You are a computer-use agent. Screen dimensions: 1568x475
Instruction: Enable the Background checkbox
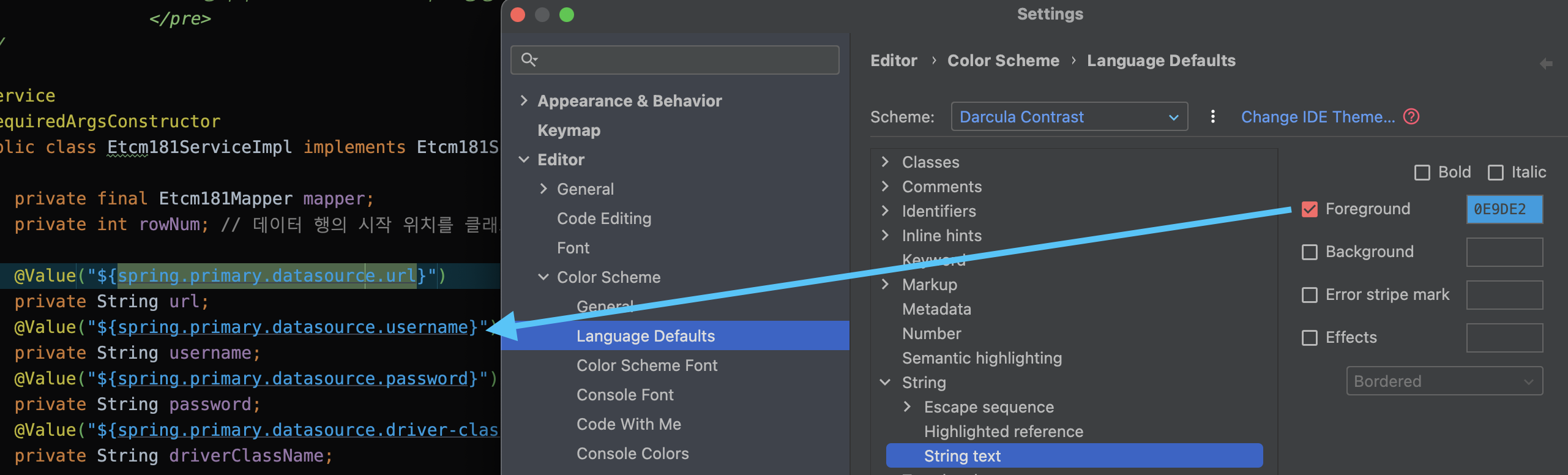coord(1310,252)
